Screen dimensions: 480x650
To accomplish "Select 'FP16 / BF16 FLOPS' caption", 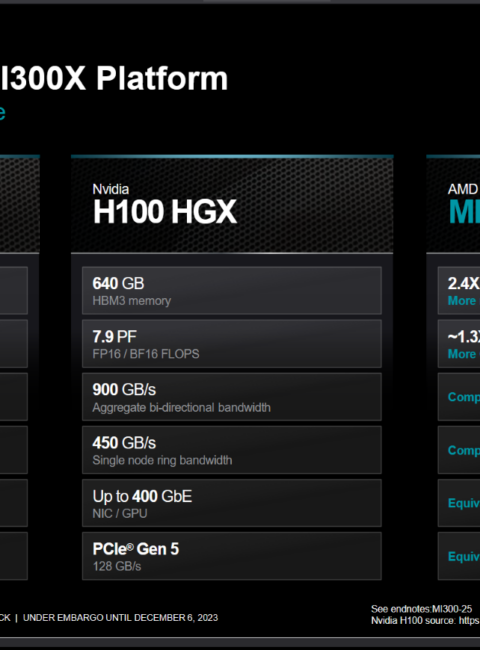I will point(146,354).
